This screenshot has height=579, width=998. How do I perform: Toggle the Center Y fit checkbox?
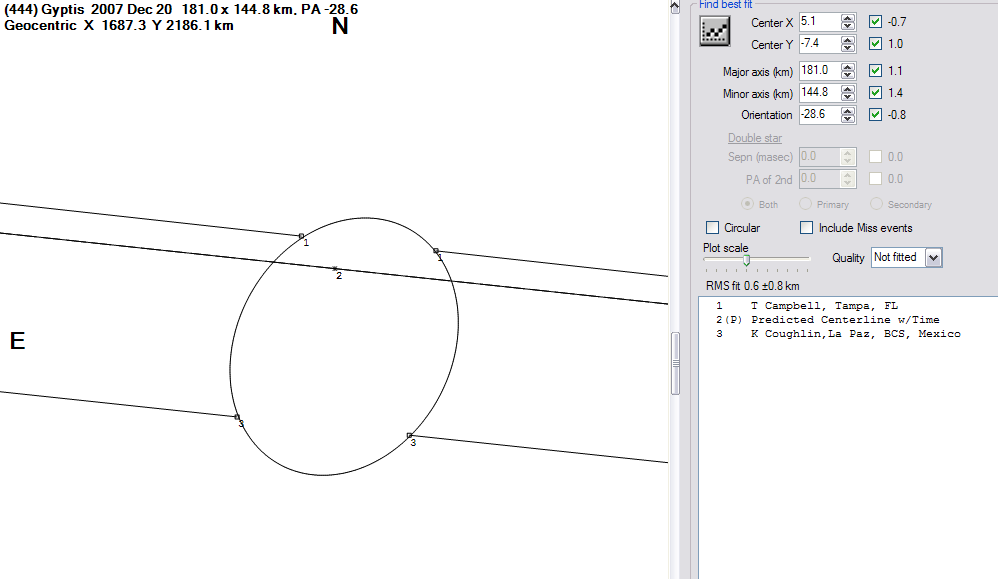875,44
